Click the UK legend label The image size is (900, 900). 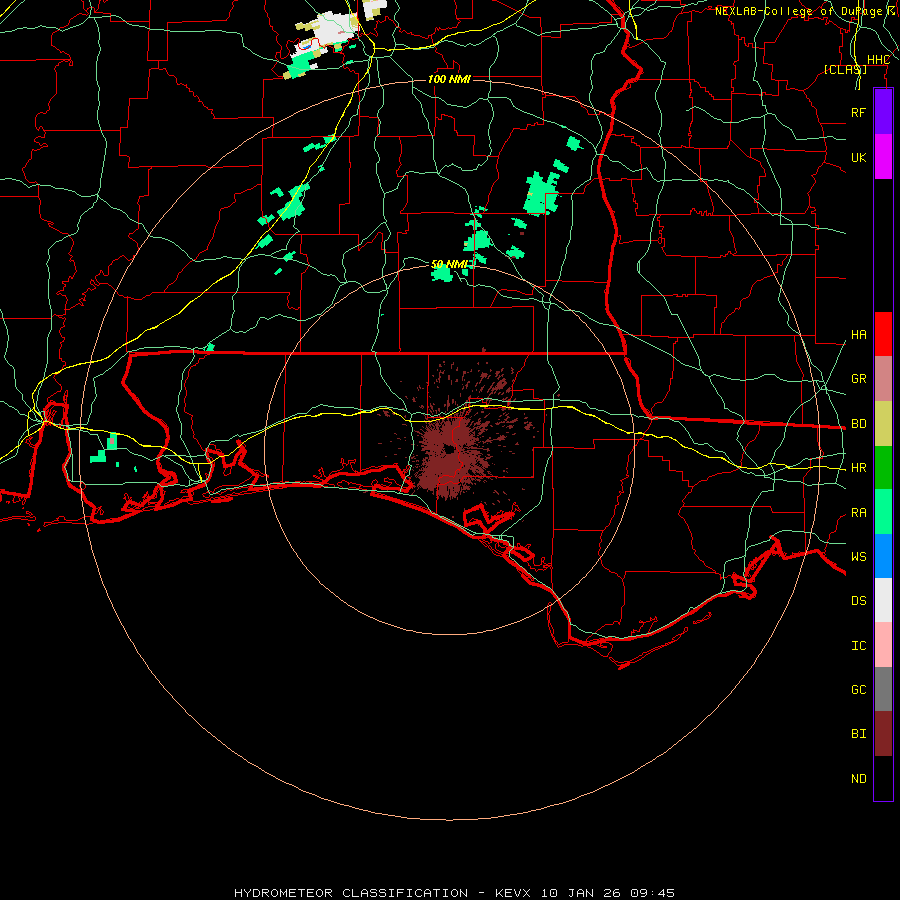click(858, 157)
